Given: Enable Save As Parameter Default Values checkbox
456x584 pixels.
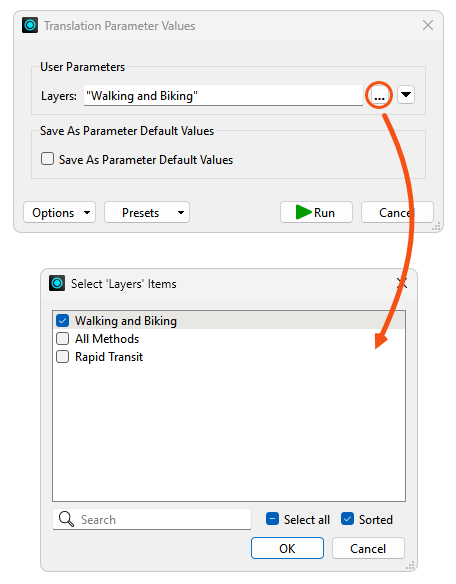Looking at the screenshot, I should pyautogui.click(x=47, y=159).
